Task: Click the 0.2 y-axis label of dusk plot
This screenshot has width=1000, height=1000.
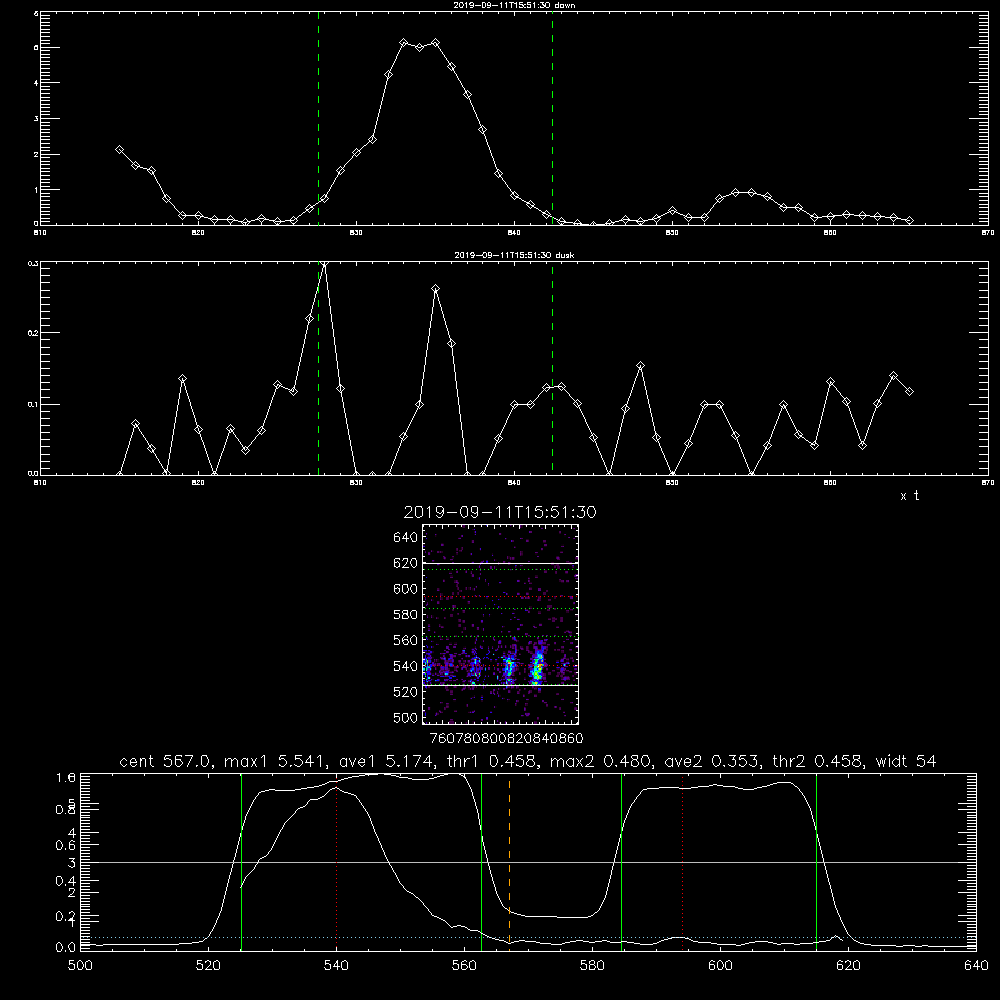Action: tap(34, 333)
